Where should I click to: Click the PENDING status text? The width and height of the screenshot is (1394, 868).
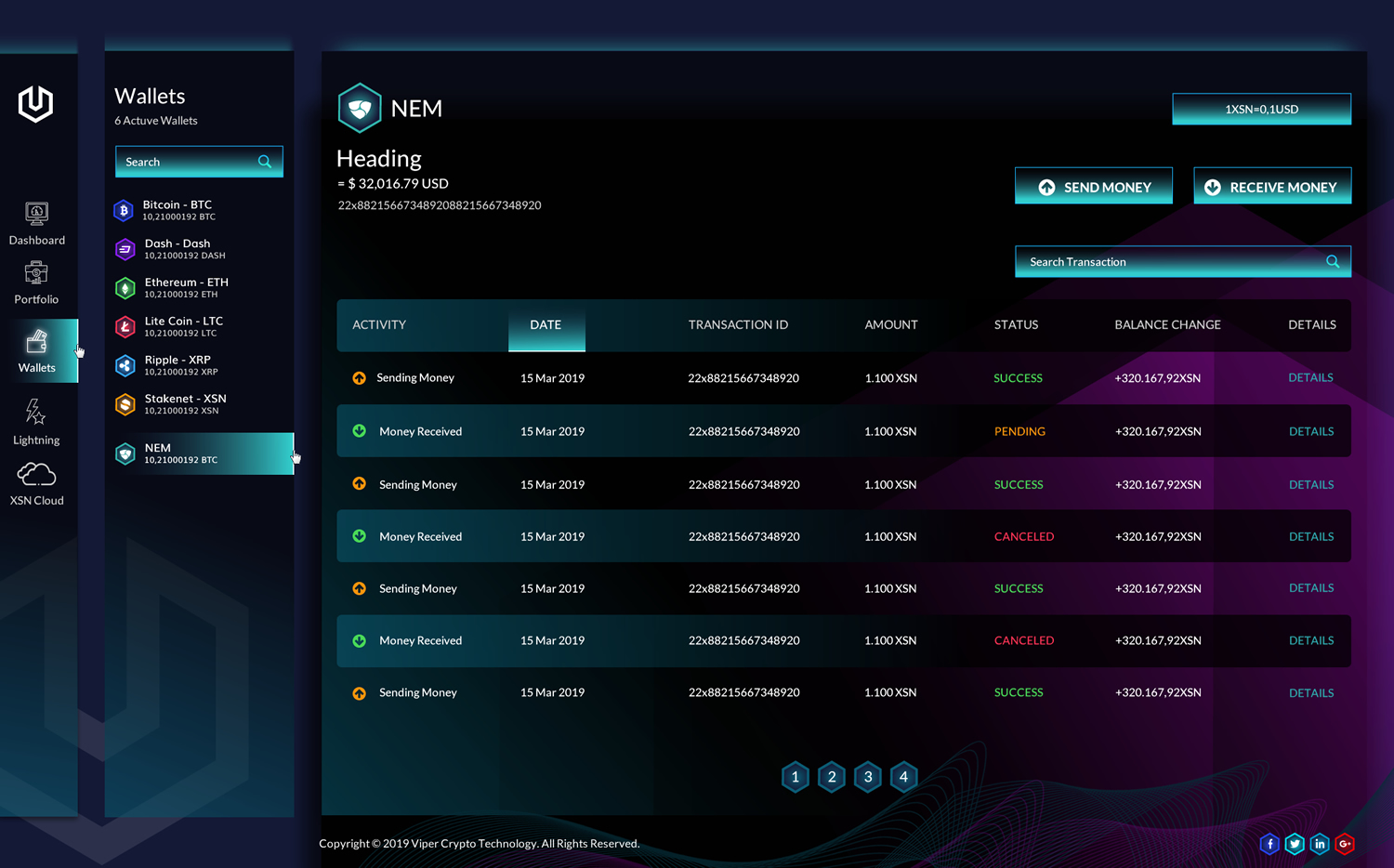point(1019,431)
